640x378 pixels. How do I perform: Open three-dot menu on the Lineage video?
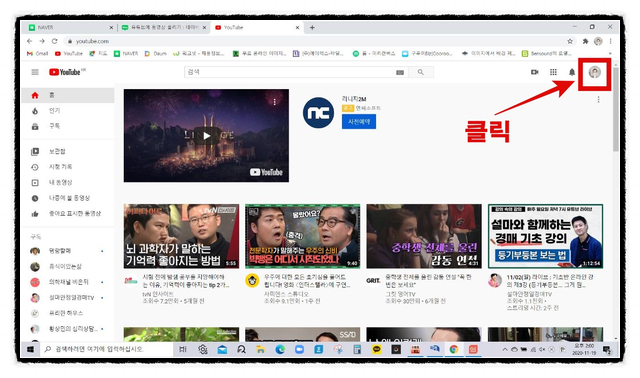pos(275,102)
